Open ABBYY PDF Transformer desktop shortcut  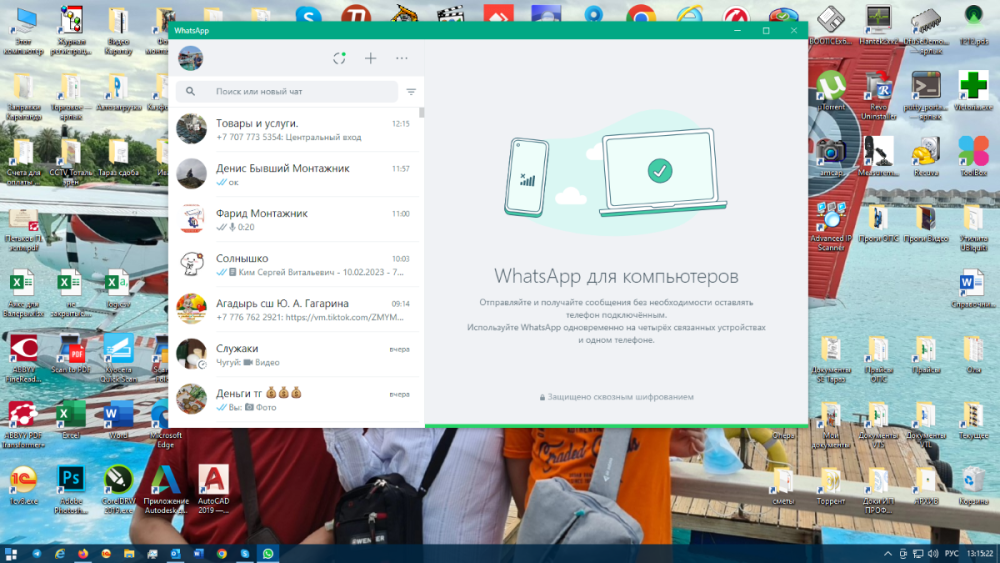pyautogui.click(x=24, y=423)
